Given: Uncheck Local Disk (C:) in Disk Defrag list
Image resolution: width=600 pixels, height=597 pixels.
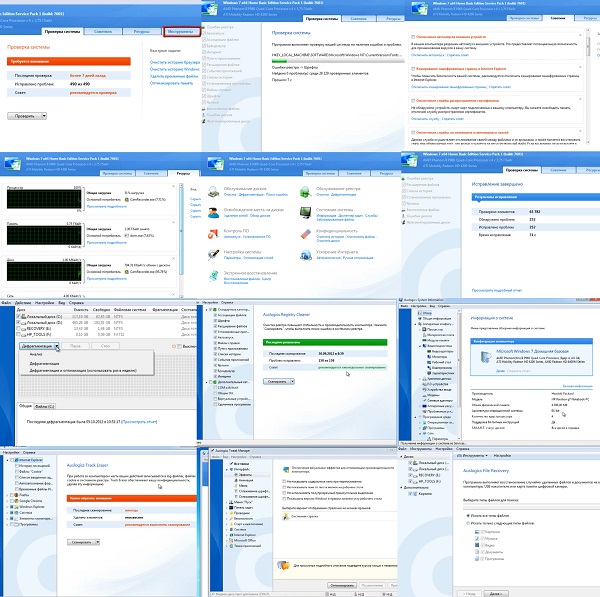Looking at the screenshot, I should [18, 316].
